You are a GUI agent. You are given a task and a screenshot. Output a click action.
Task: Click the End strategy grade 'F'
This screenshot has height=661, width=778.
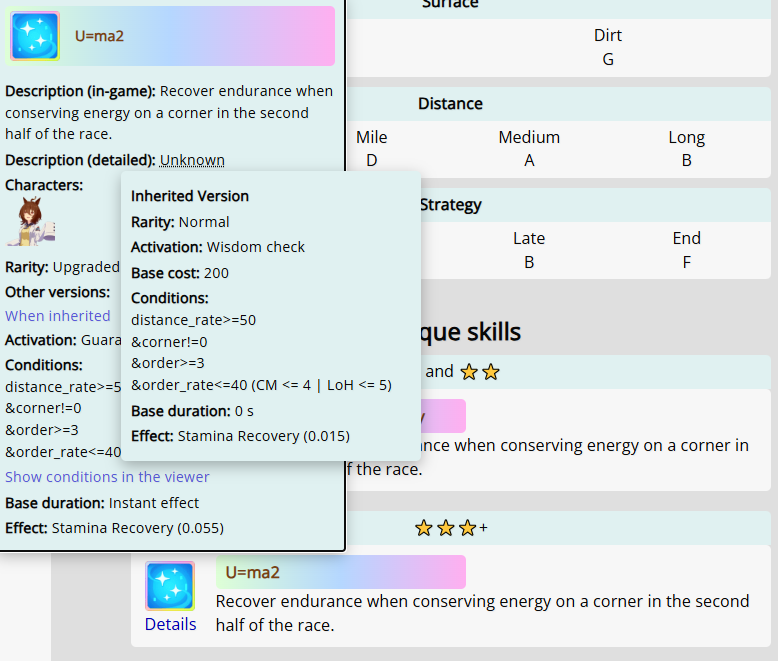[687, 262]
